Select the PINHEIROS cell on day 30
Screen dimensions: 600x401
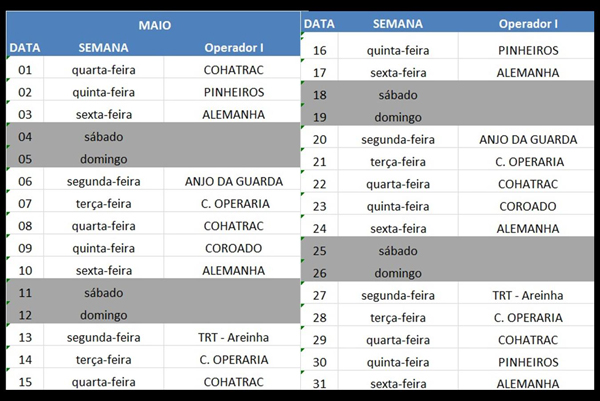point(527,362)
